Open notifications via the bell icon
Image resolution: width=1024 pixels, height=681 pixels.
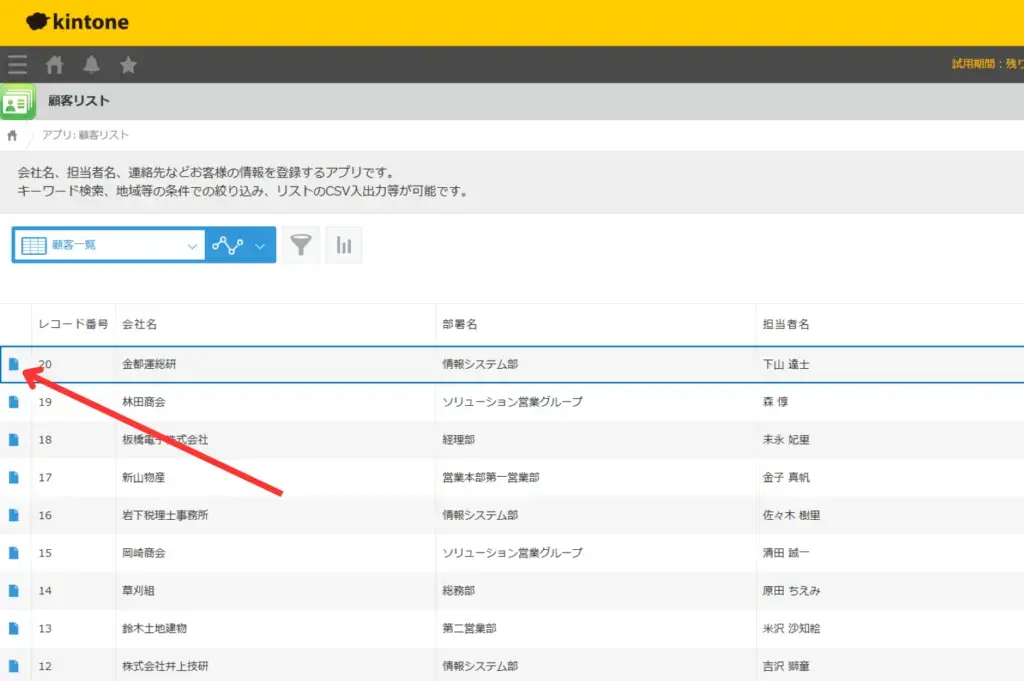point(90,64)
